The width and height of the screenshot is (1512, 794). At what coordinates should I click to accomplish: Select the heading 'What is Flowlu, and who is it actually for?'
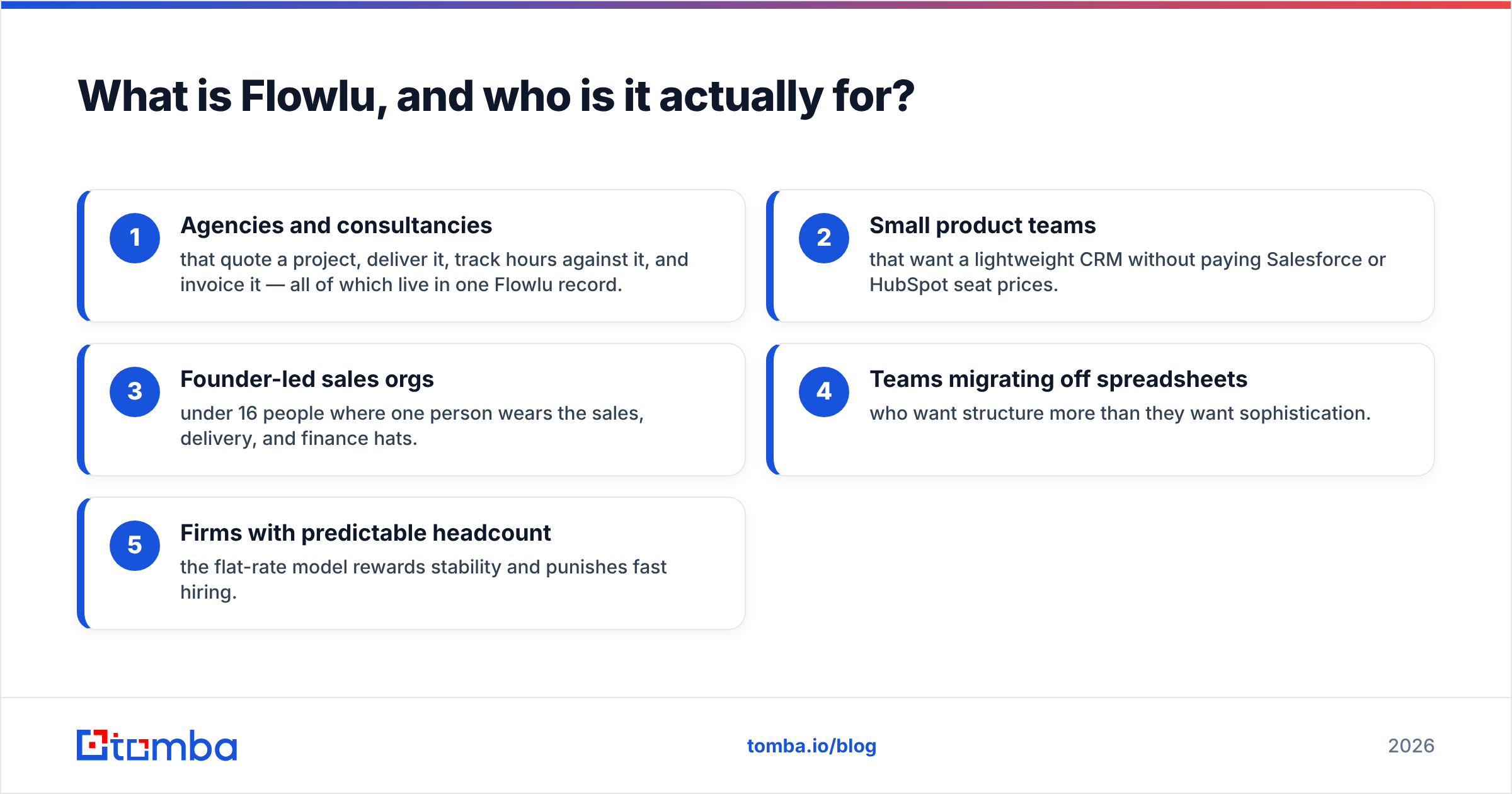tap(496, 96)
